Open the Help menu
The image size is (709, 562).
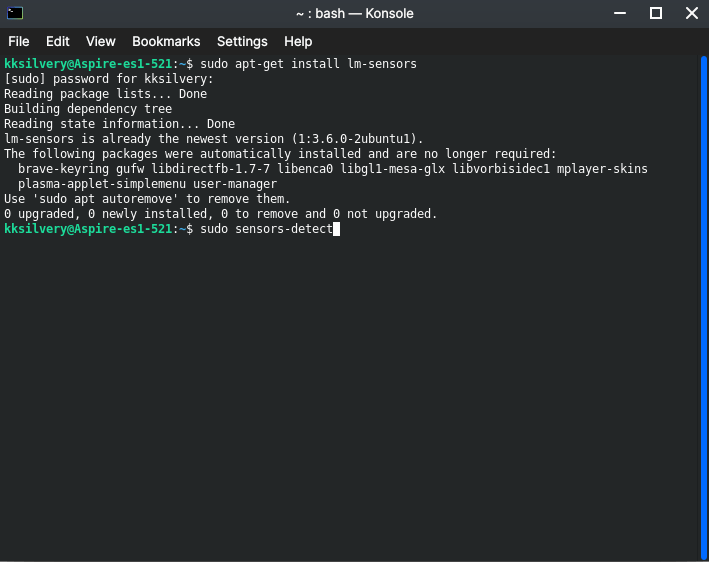click(x=298, y=42)
